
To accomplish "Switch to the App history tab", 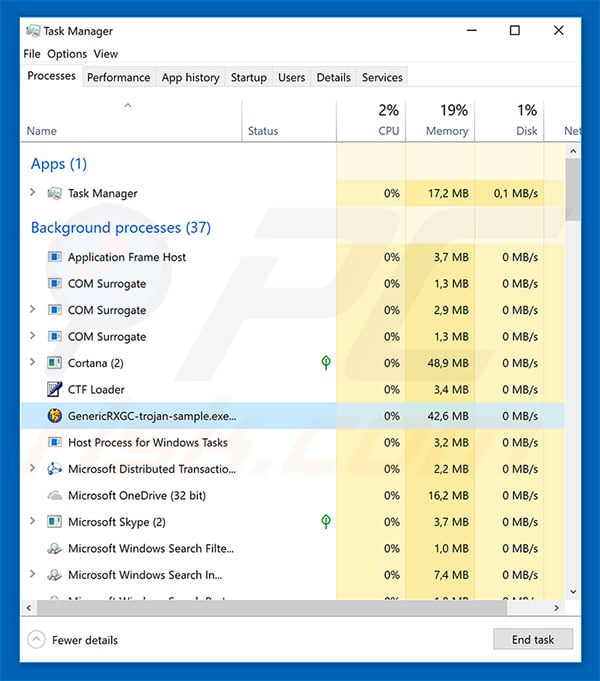I will point(190,77).
